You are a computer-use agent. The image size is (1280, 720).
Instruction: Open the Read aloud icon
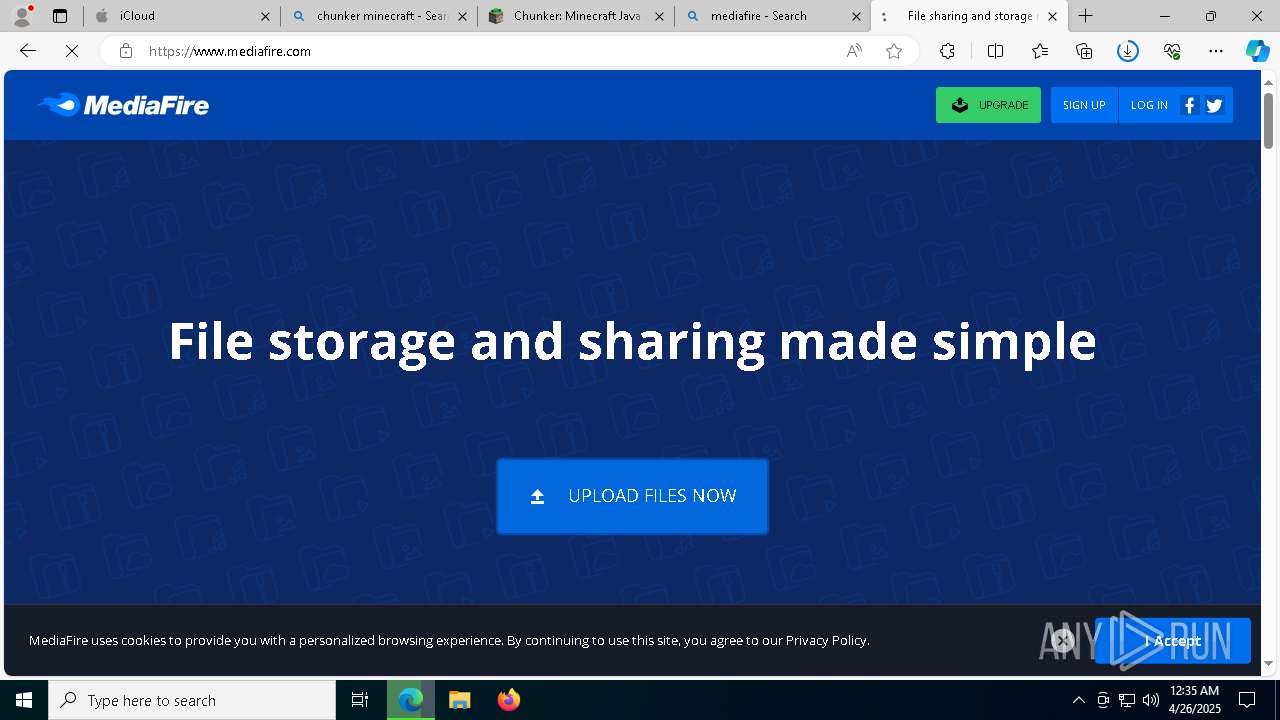tap(854, 51)
